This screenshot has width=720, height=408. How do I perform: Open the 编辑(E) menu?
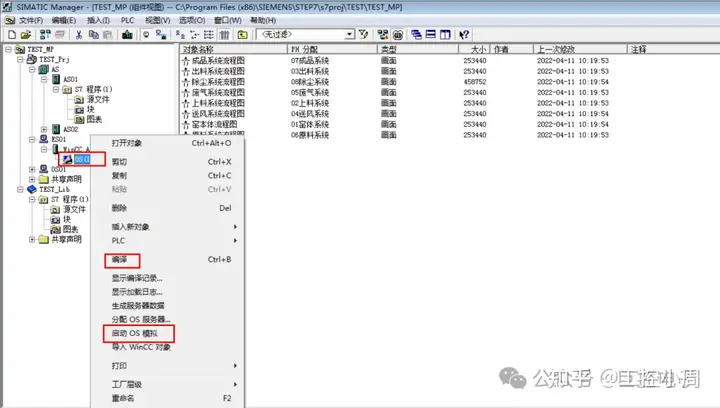[x=63, y=20]
